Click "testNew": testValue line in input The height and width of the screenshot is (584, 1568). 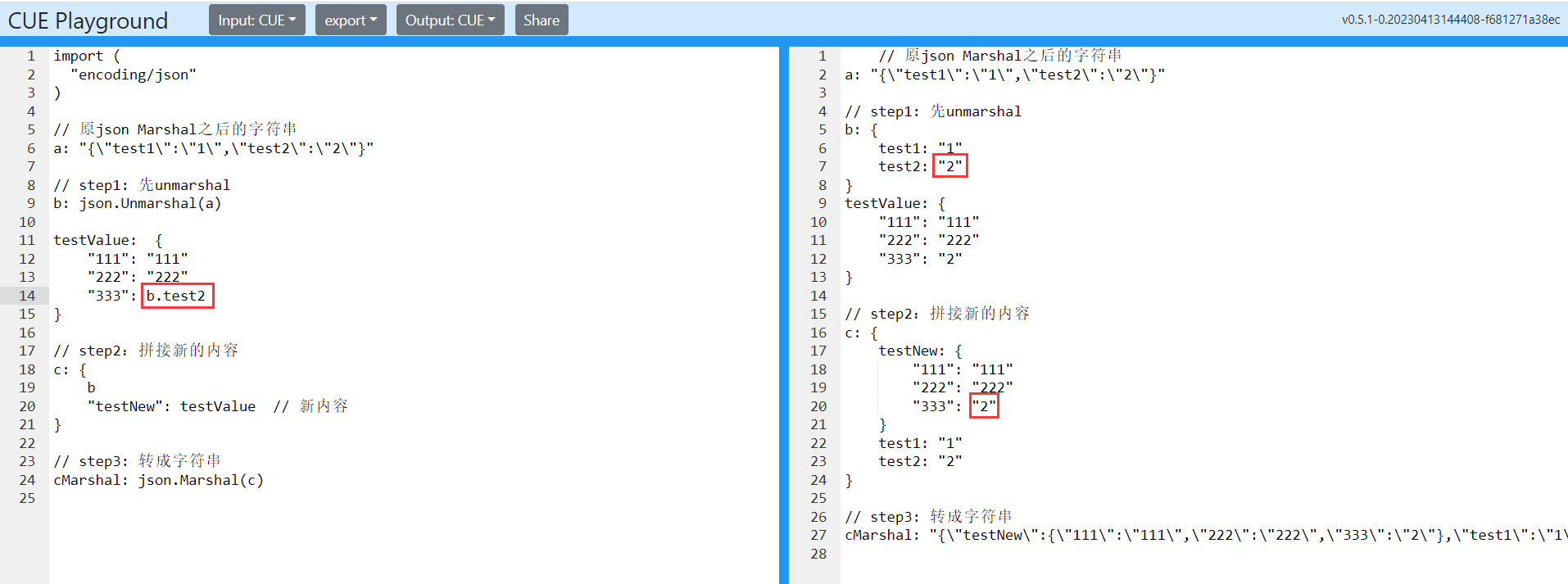(x=172, y=406)
